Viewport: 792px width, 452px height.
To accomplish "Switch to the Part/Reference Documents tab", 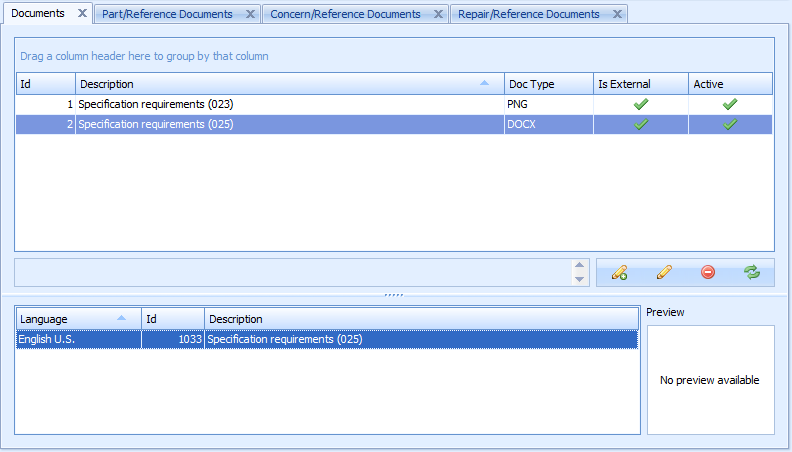I will pos(167,14).
